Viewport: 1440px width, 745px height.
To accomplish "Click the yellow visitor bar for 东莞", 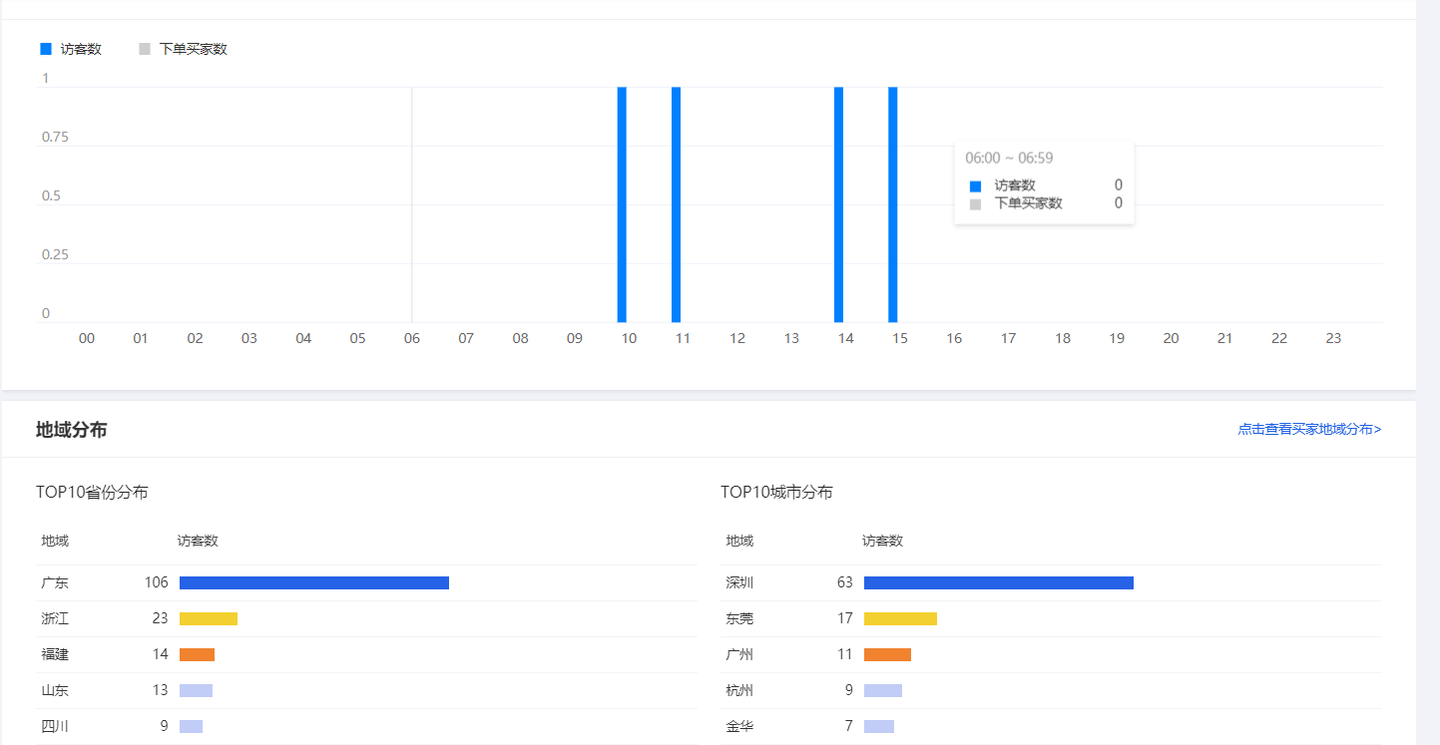I will point(900,619).
